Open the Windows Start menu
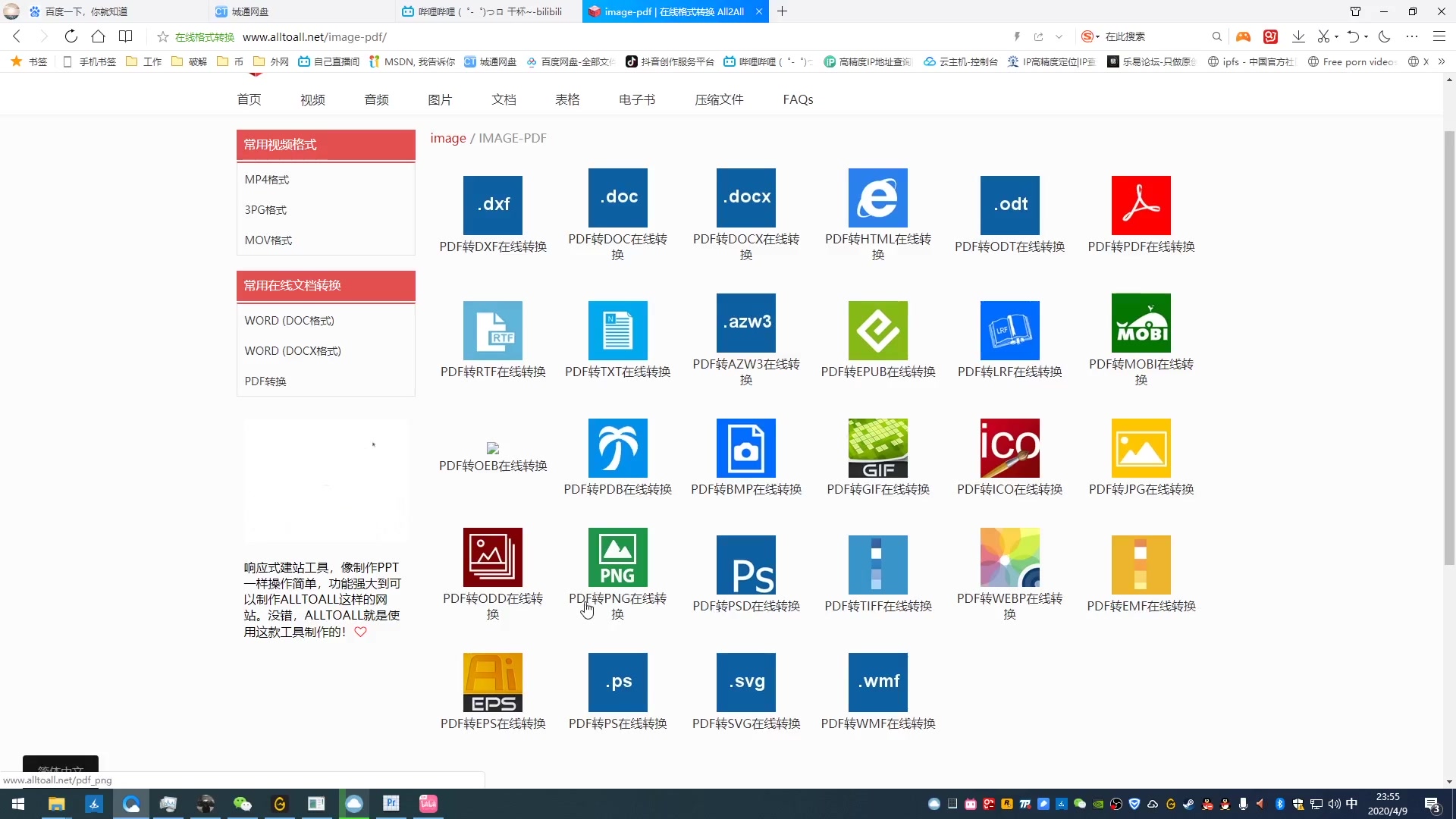The height and width of the screenshot is (819, 1456). [18, 804]
